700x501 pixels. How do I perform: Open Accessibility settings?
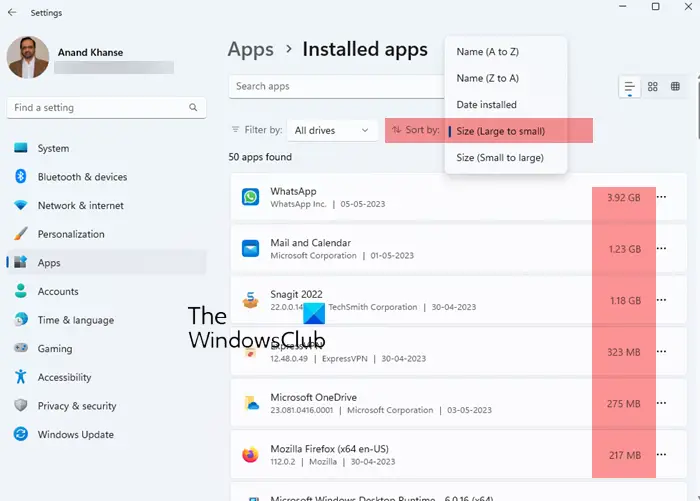[x=106, y=377]
